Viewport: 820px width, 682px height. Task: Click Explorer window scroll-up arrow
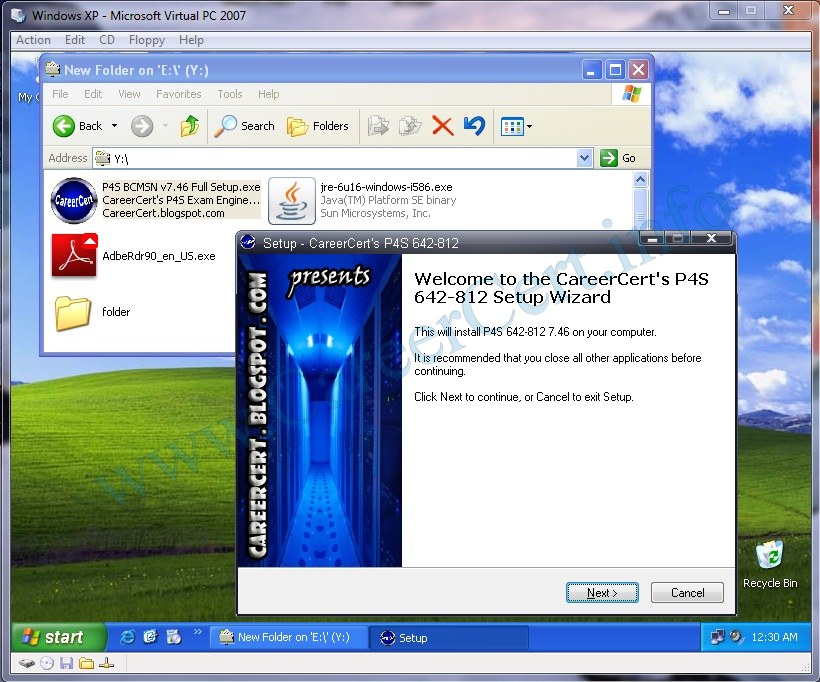coord(641,180)
